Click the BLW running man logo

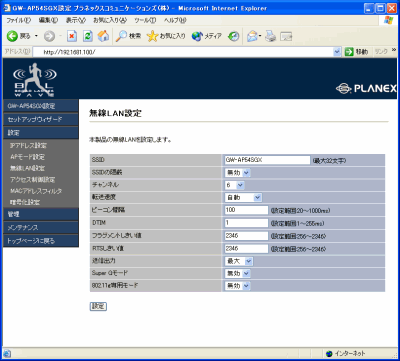(35, 79)
